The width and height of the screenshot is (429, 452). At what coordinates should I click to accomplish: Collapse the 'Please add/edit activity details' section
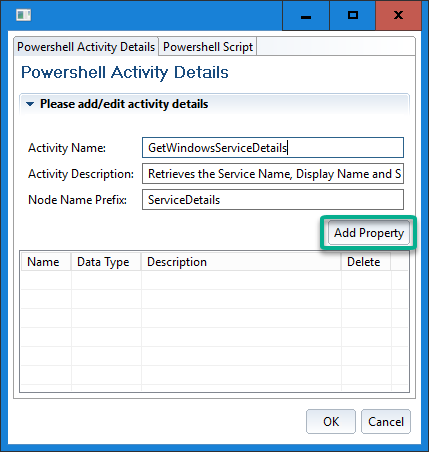click(30, 104)
